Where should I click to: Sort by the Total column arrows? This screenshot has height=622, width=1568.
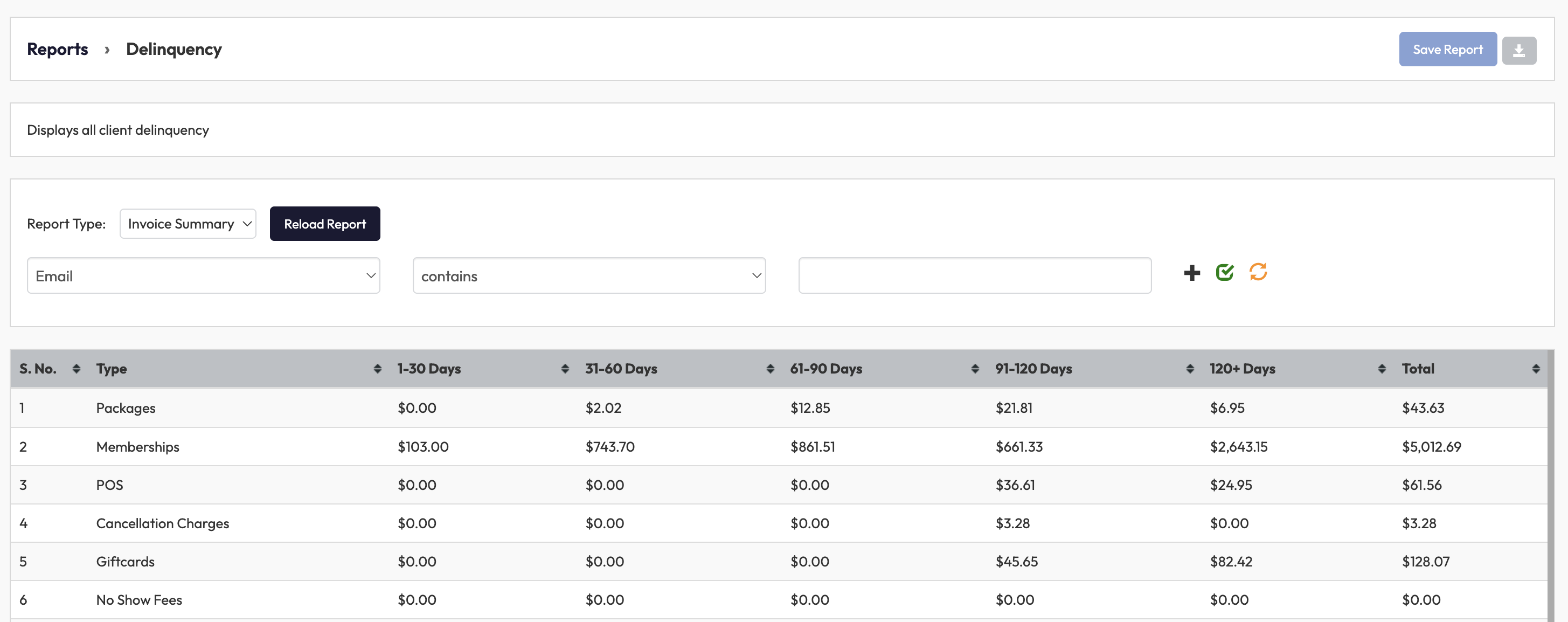pos(1536,369)
